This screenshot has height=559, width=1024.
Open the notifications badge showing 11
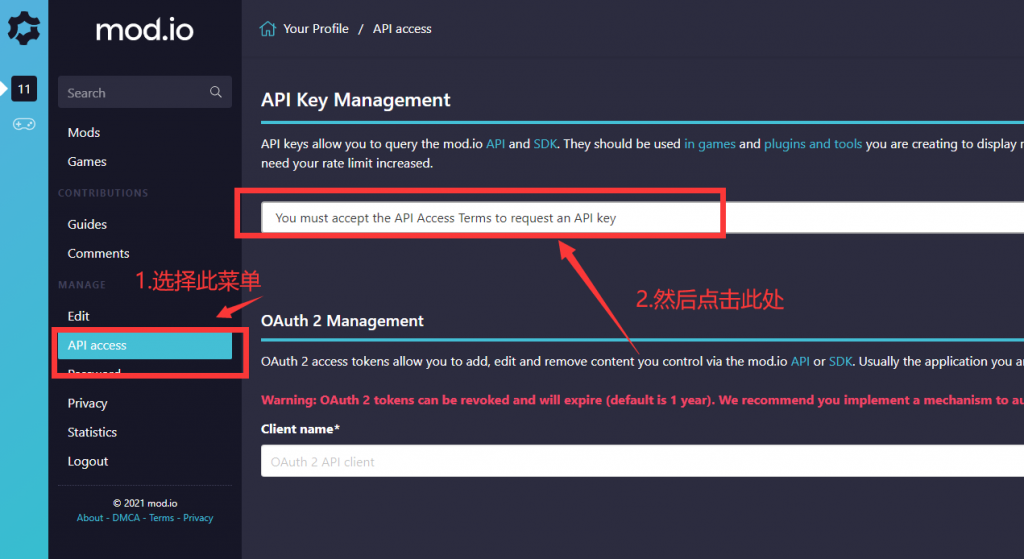point(24,89)
